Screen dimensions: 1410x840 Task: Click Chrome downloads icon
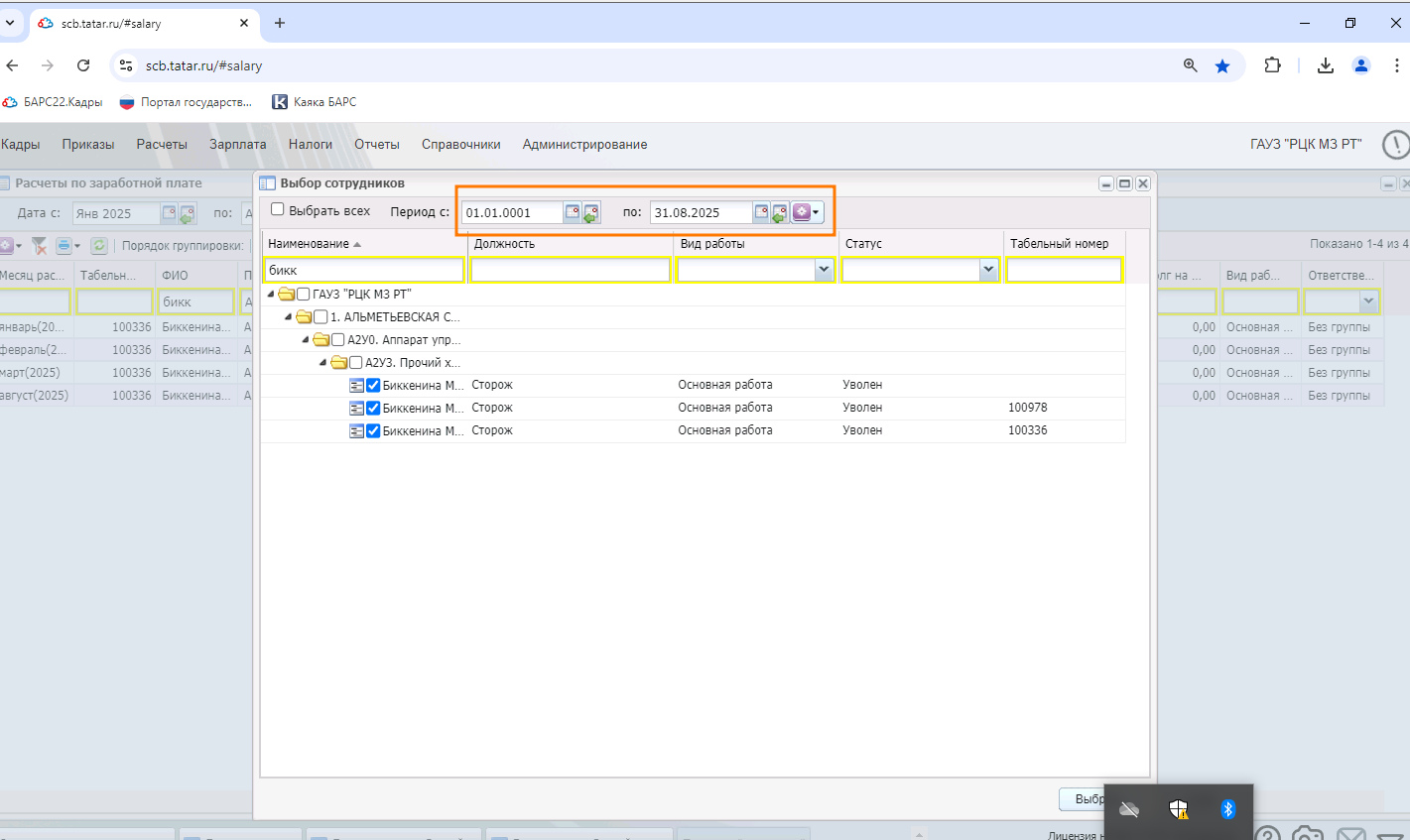1325,65
